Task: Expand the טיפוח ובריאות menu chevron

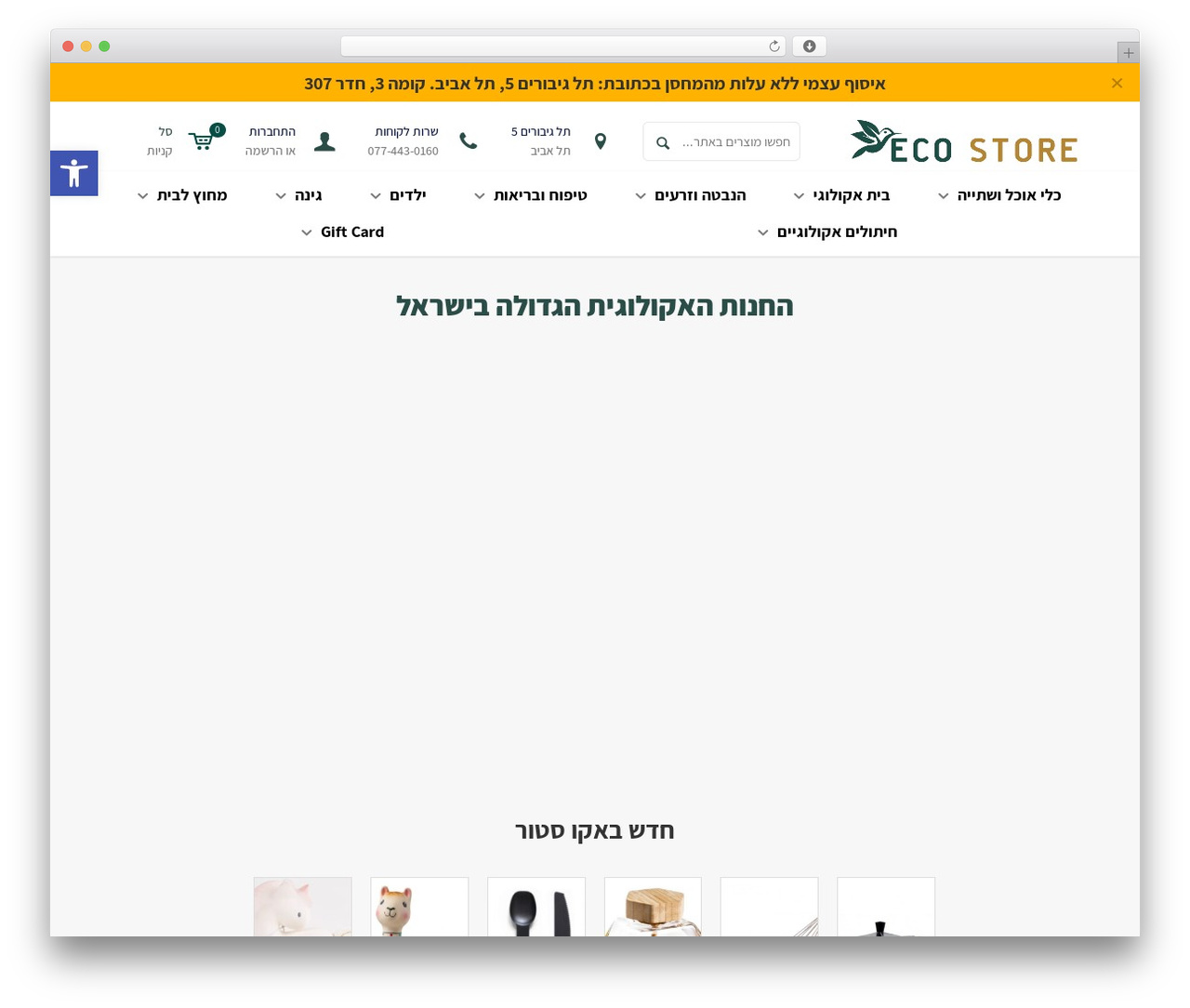Action: pos(480,196)
